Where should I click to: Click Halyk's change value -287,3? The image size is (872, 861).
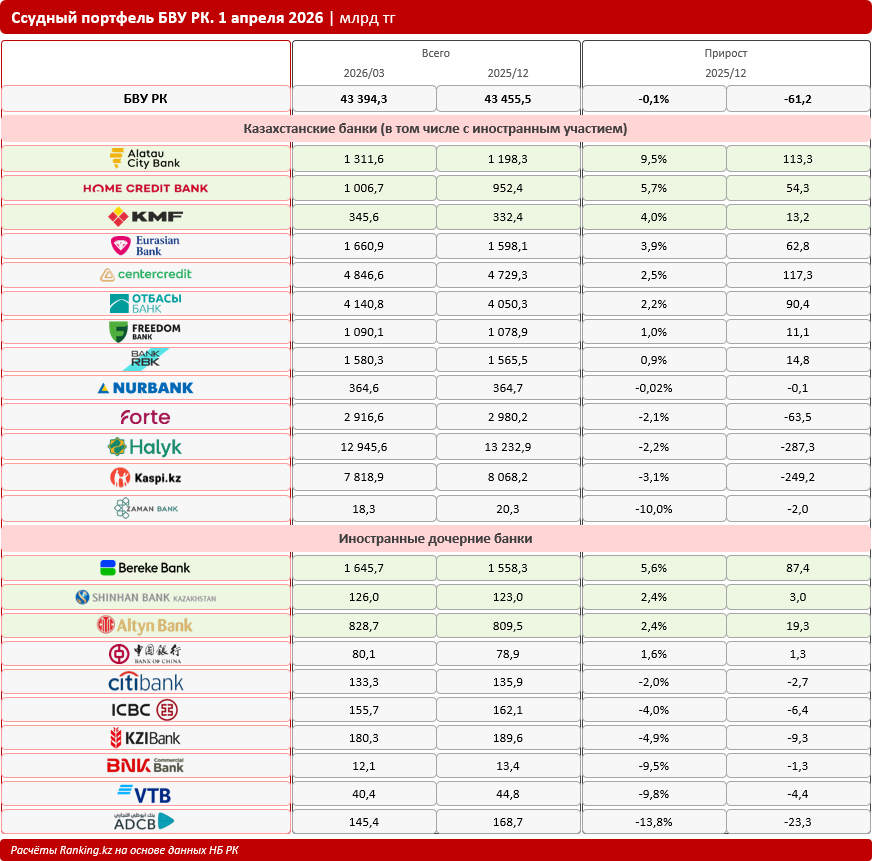coord(797,447)
